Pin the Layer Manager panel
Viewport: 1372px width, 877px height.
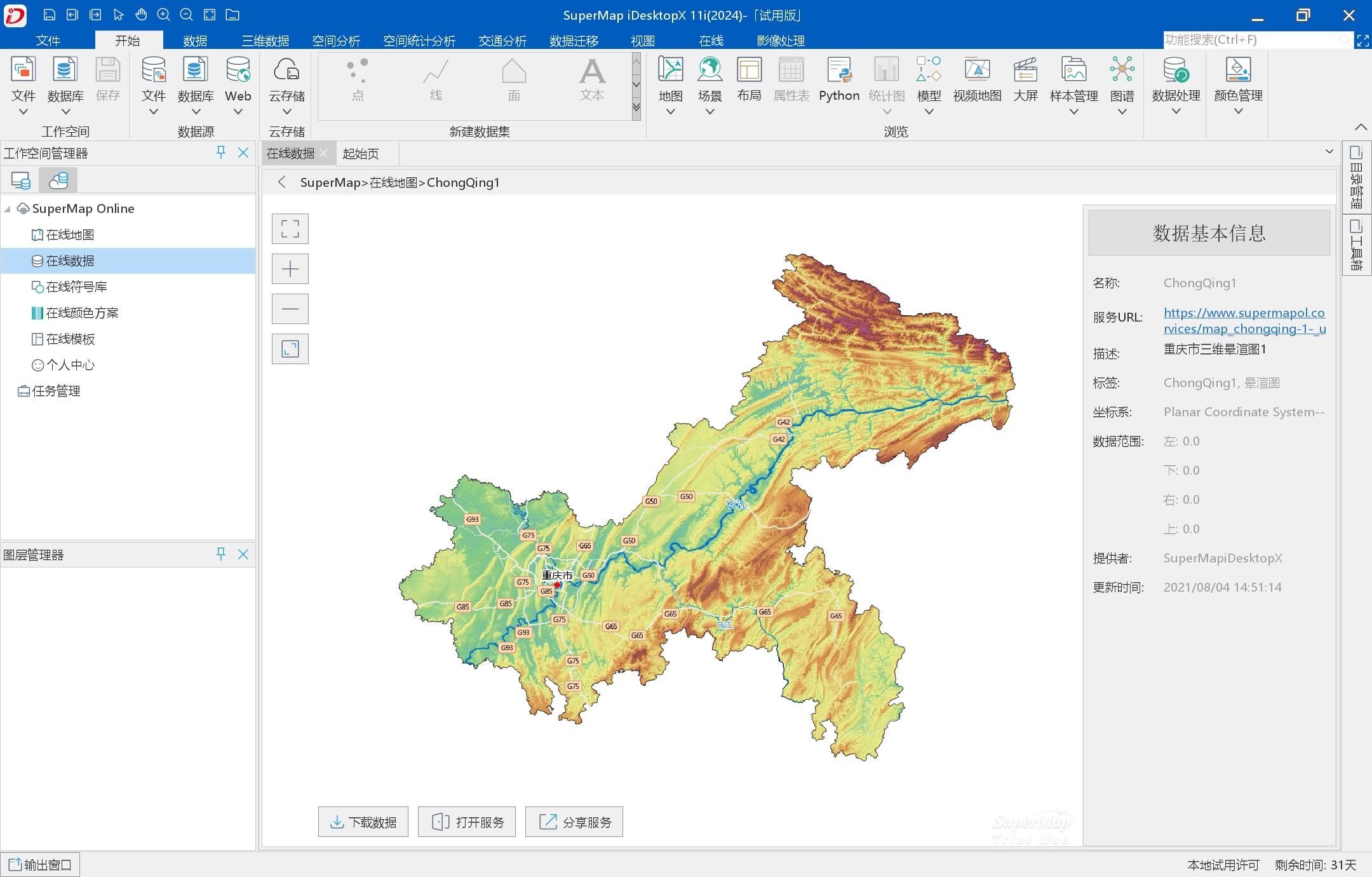pyautogui.click(x=221, y=554)
